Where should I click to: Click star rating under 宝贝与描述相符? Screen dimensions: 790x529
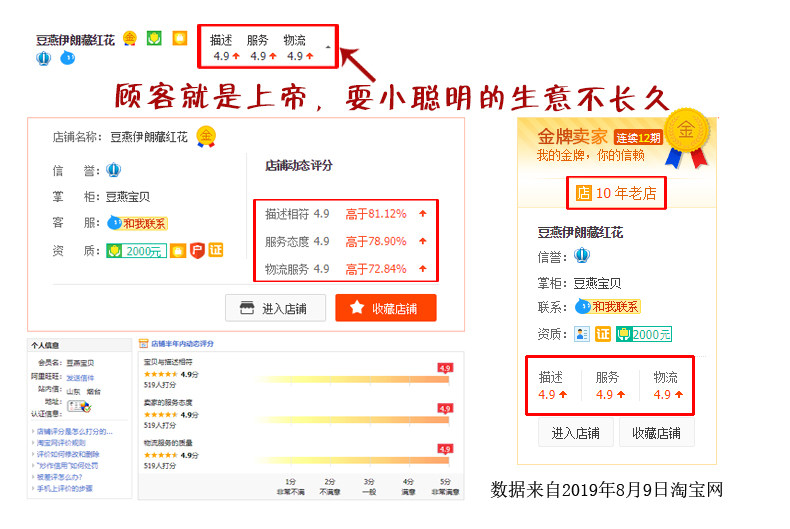click(161, 374)
